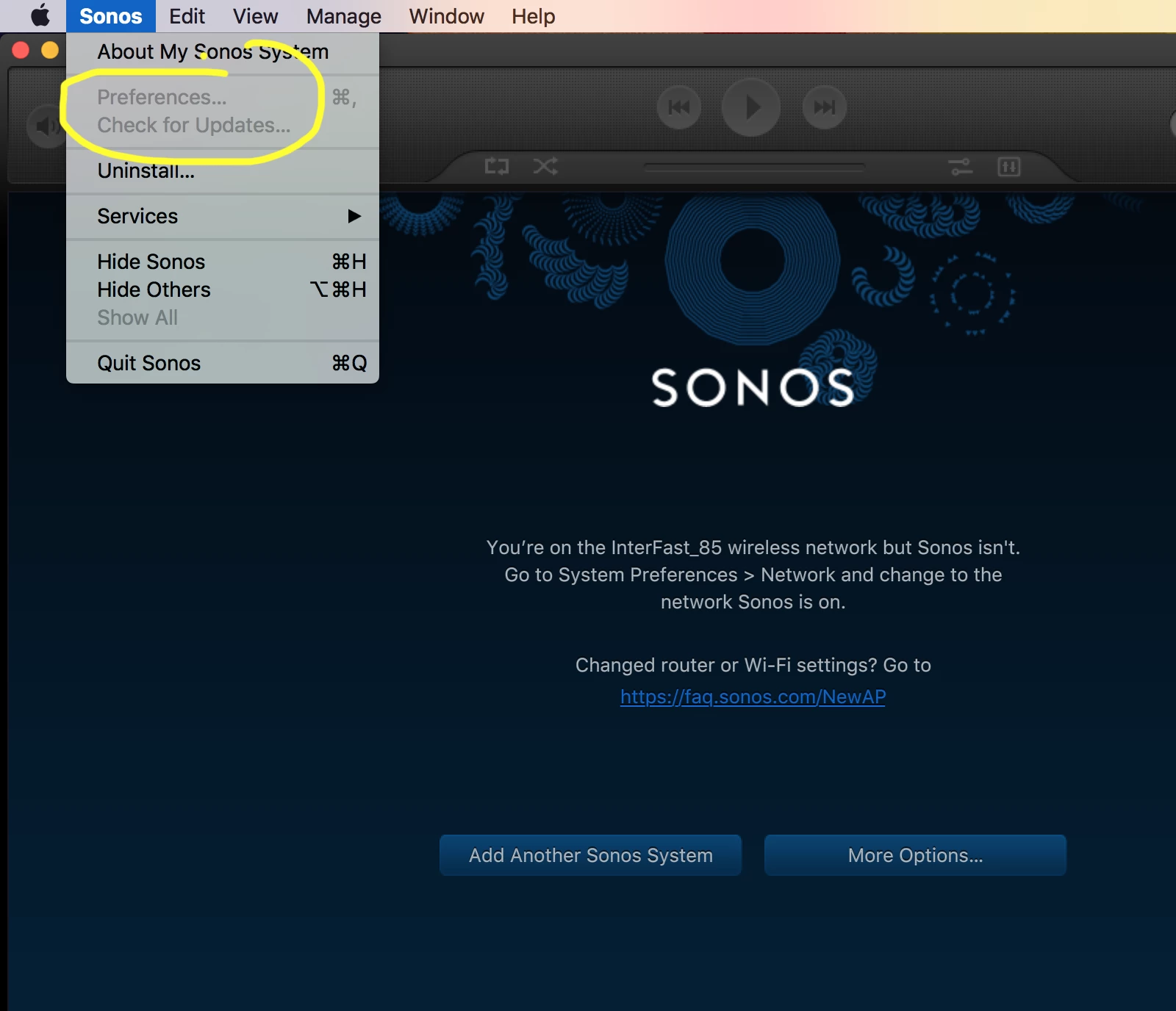Screen dimensions: 1176x1011
Task: Open the Window menu
Action: pyautogui.click(x=446, y=16)
